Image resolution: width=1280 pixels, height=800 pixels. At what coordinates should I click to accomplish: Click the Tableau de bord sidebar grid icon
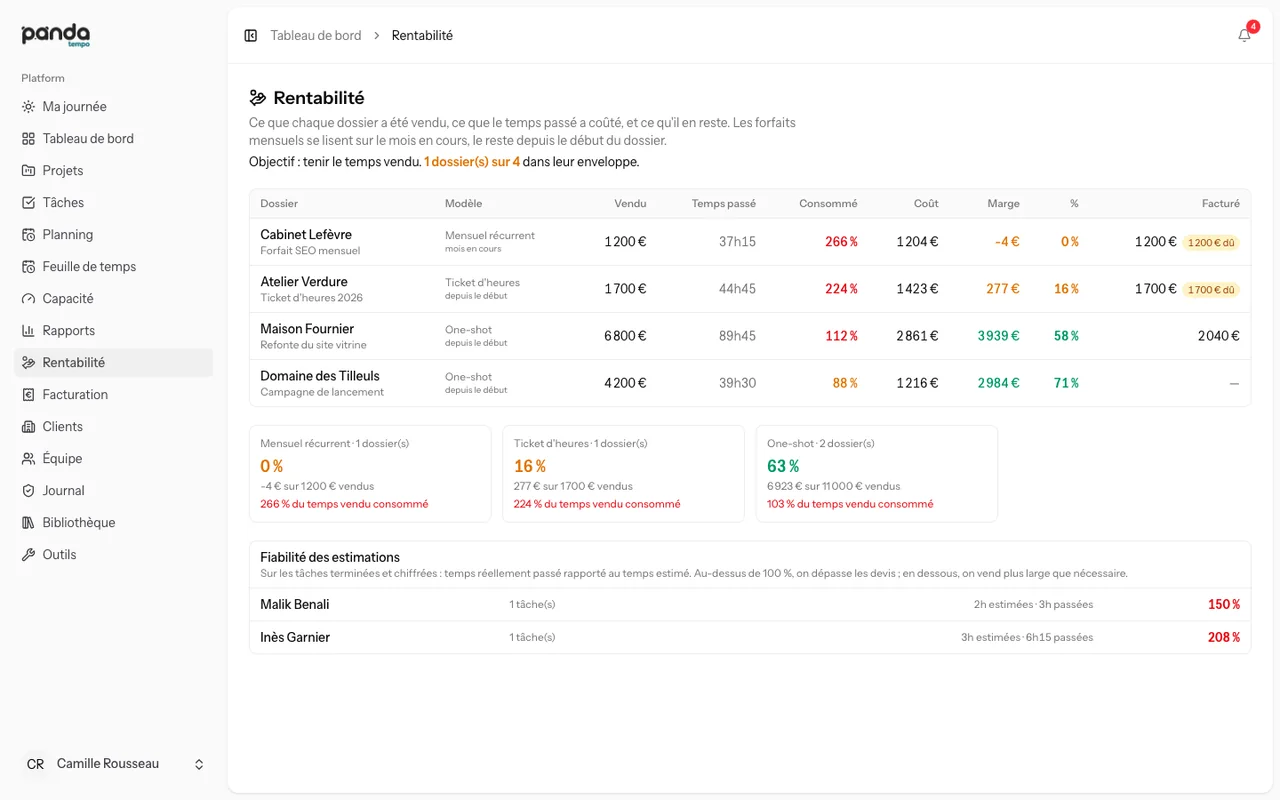28,139
